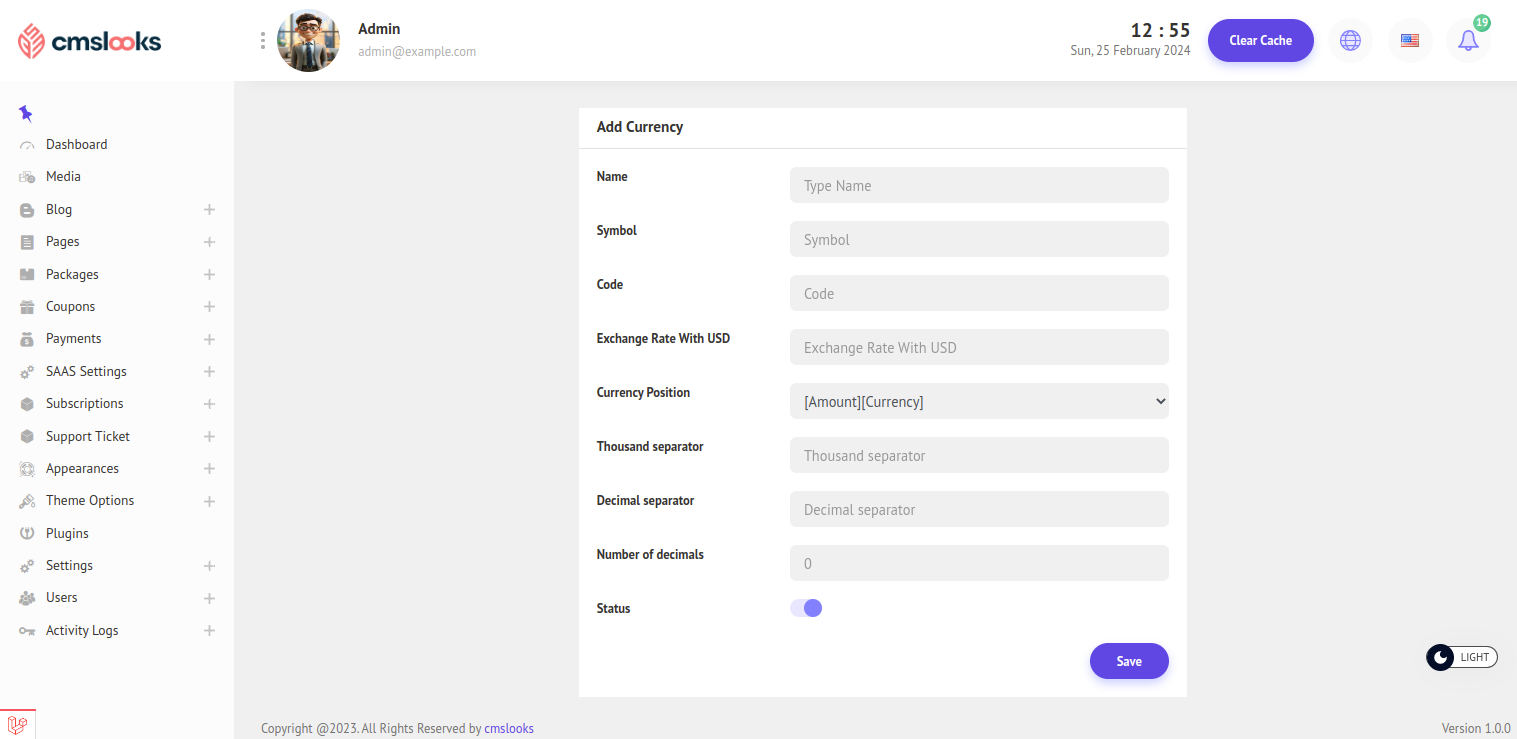Expand the Blog menu plus icon
This screenshot has width=1517, height=739.
(209, 210)
